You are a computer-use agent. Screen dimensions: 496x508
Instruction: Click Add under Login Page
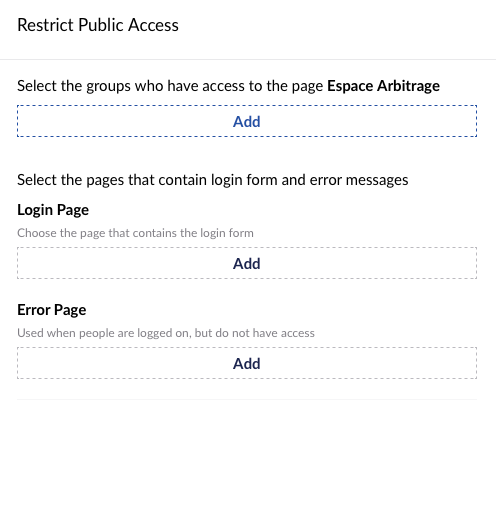(x=247, y=263)
